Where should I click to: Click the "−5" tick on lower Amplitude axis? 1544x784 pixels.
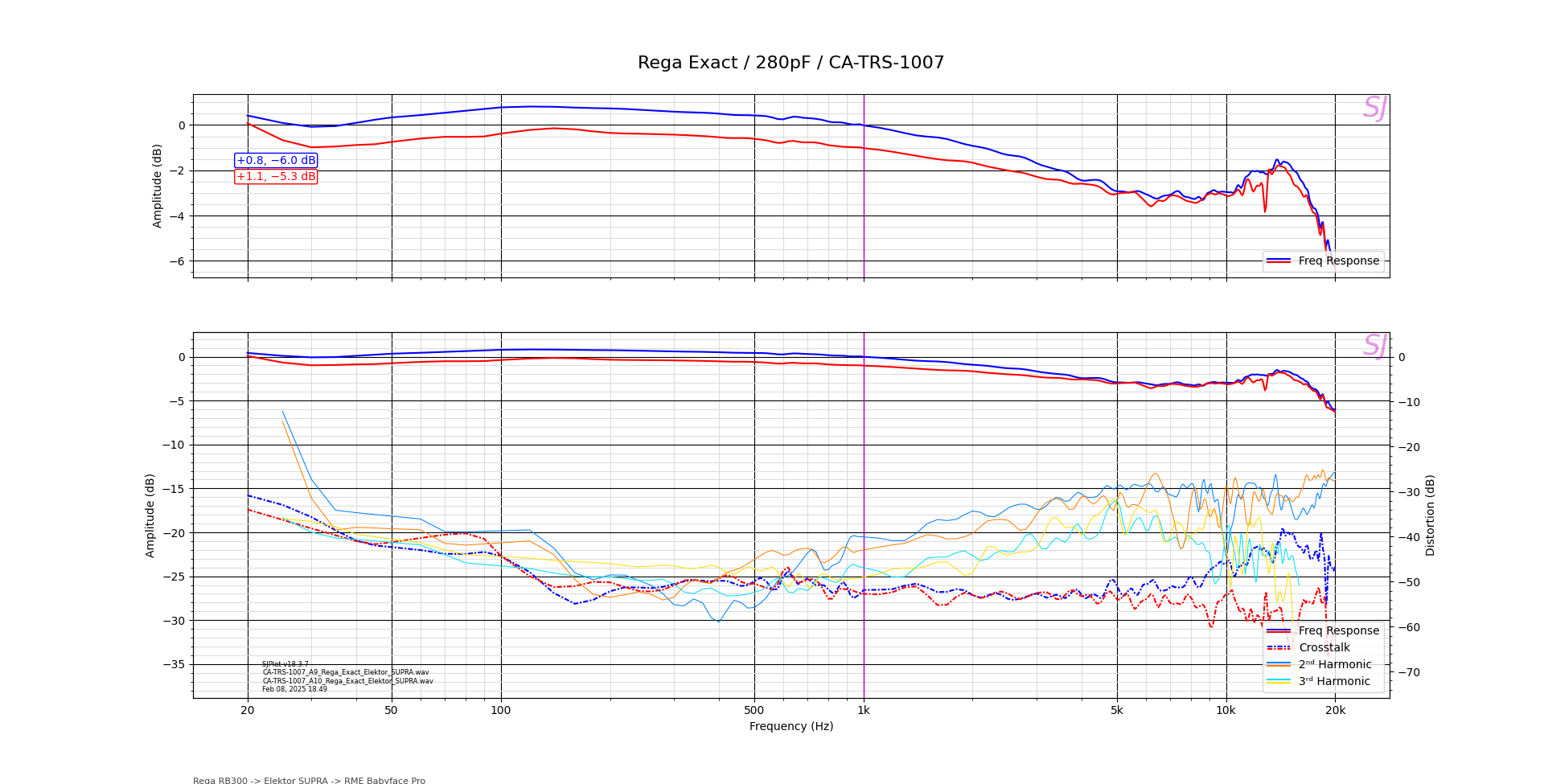point(177,401)
